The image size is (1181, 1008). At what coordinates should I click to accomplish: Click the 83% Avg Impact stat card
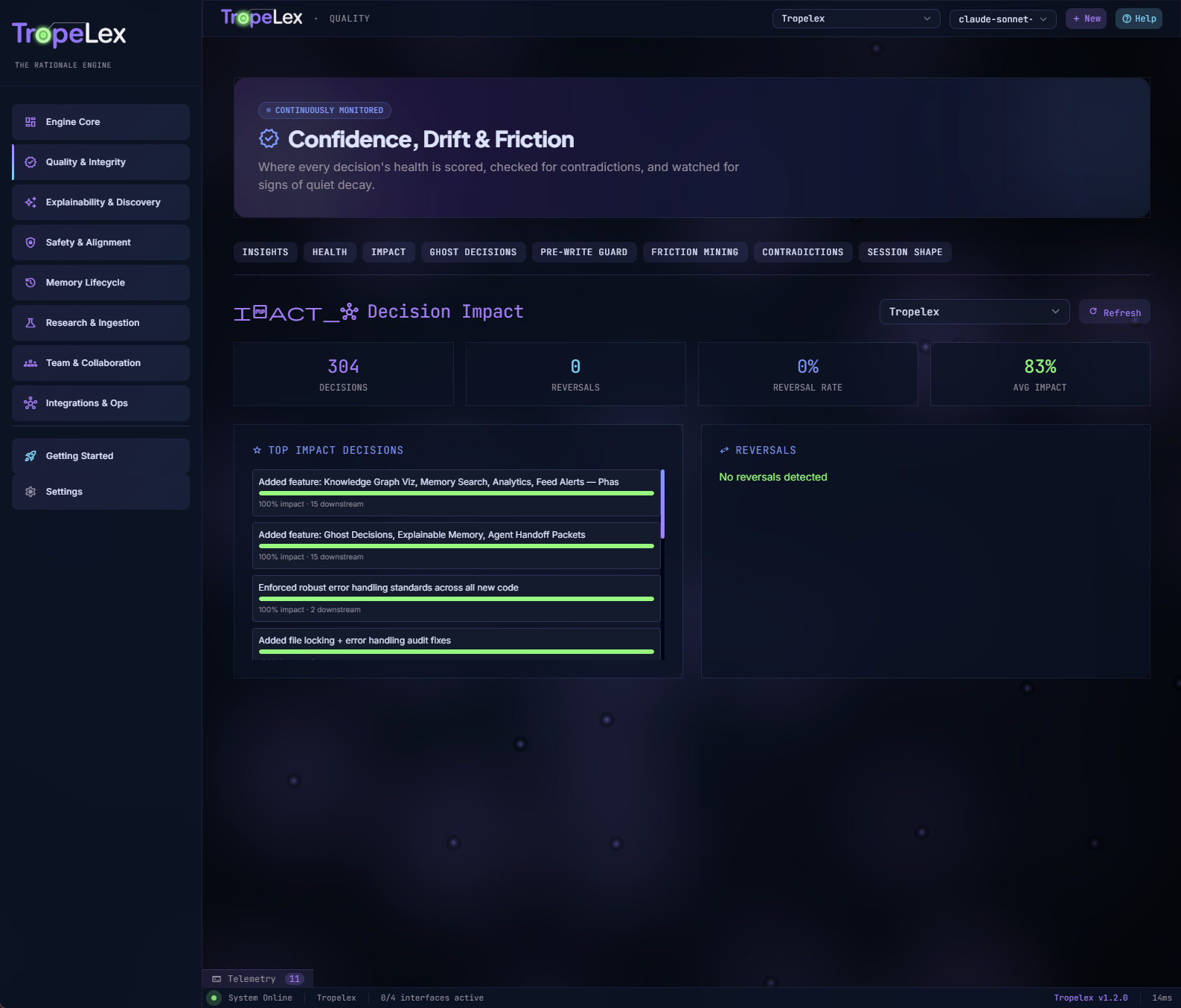tap(1040, 374)
